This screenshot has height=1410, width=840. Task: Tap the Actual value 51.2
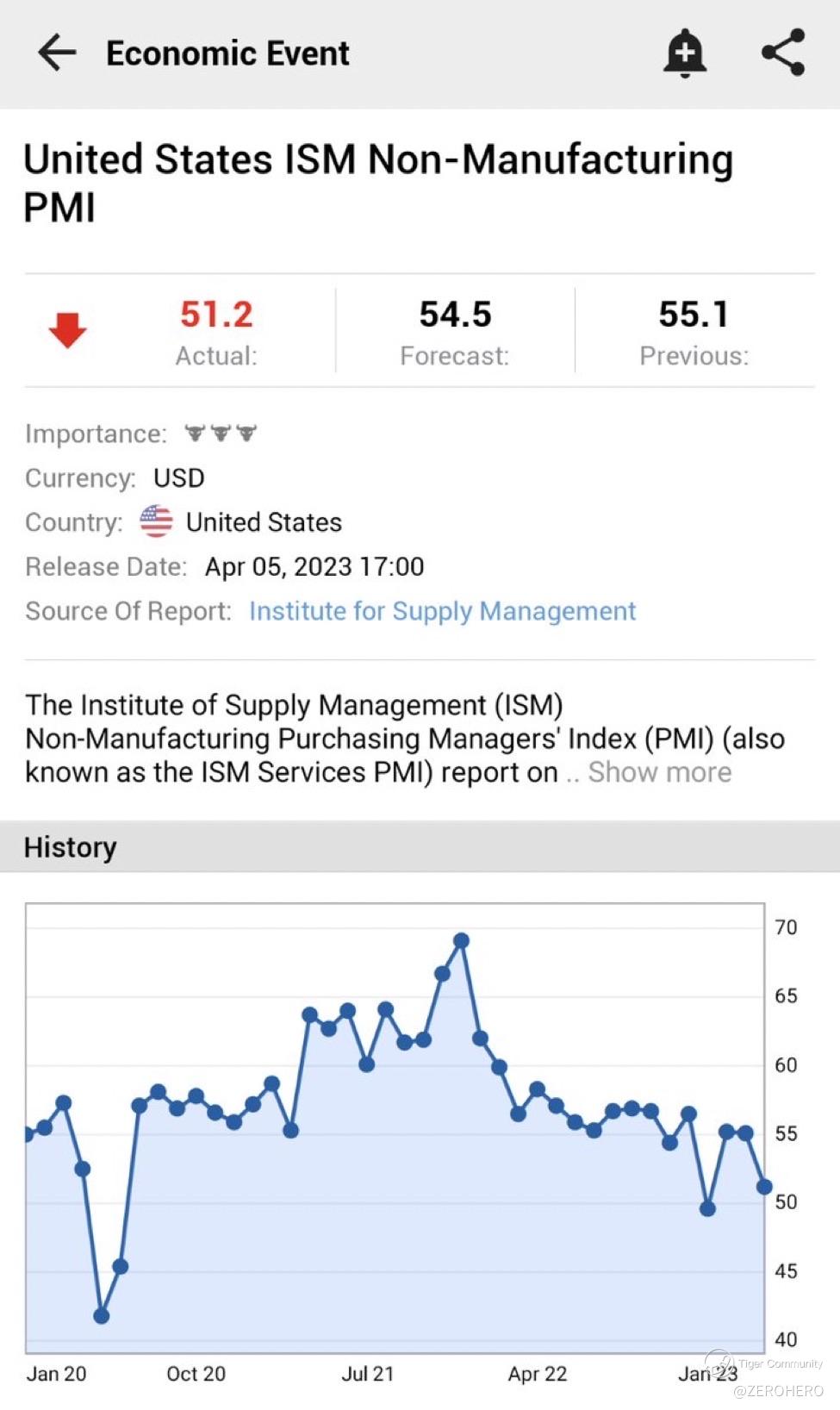(216, 315)
